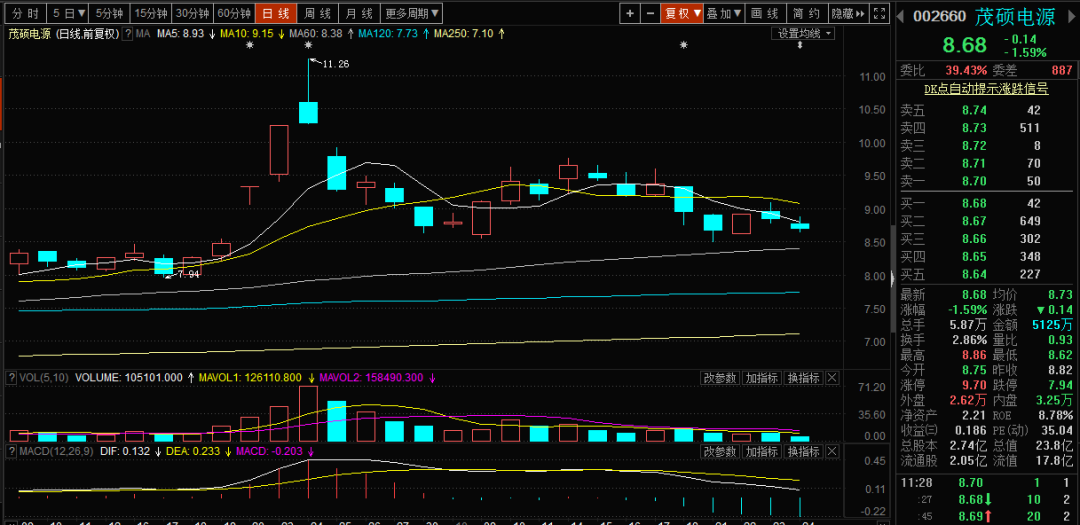Click the 买五 price 8.64 row
This screenshot has width=1080, height=525.
click(986, 274)
